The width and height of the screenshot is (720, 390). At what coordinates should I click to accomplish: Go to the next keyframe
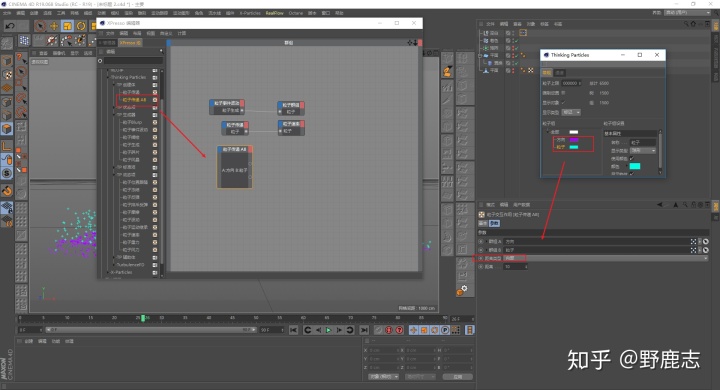pyautogui.click(x=349, y=330)
